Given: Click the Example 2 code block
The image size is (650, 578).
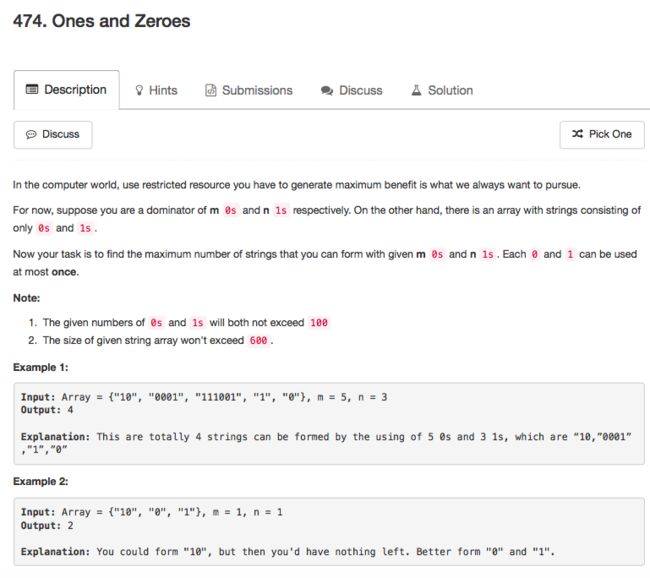Looking at the screenshot, I should (329, 532).
